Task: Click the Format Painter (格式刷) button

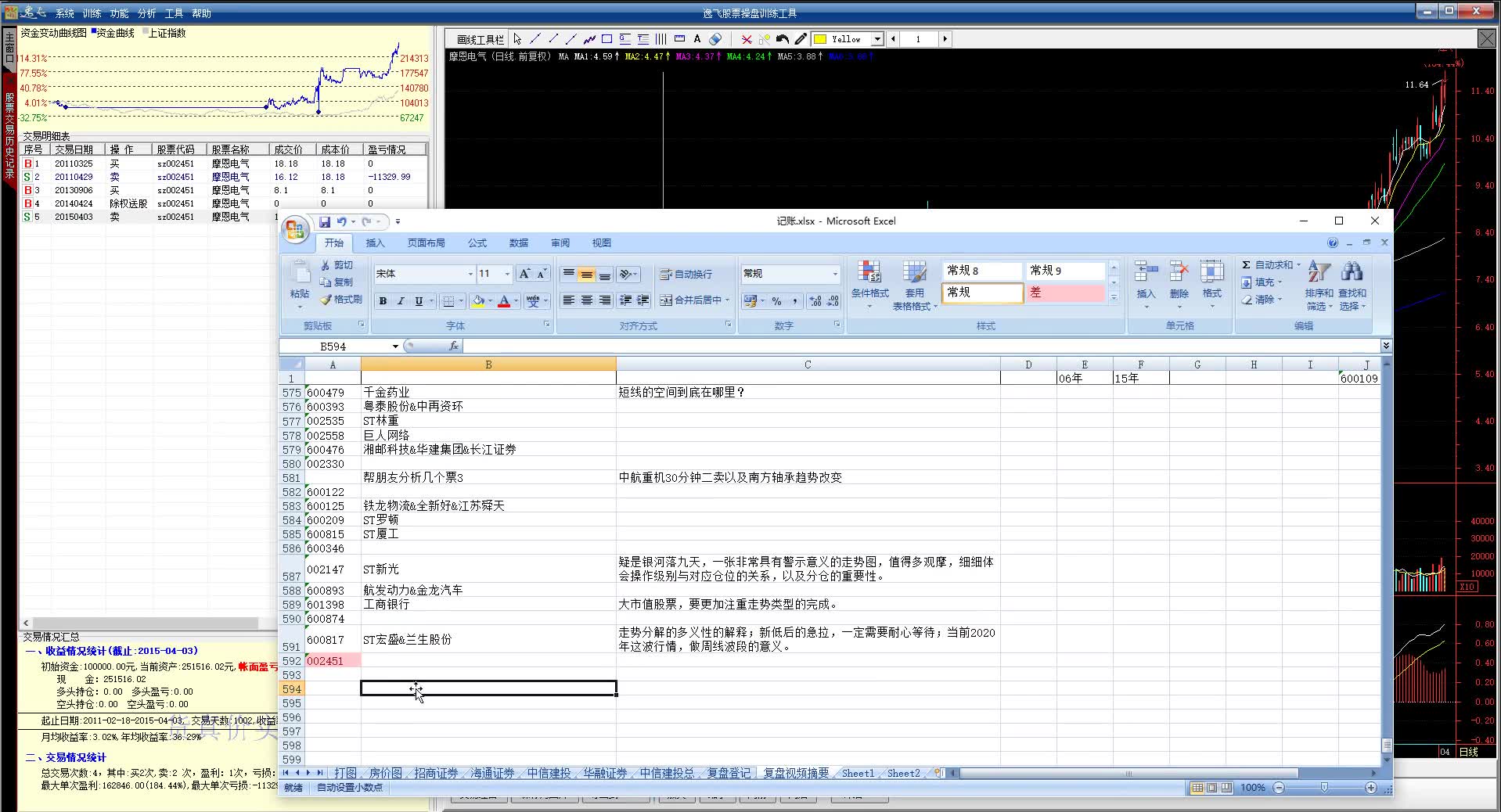Action: (x=341, y=300)
